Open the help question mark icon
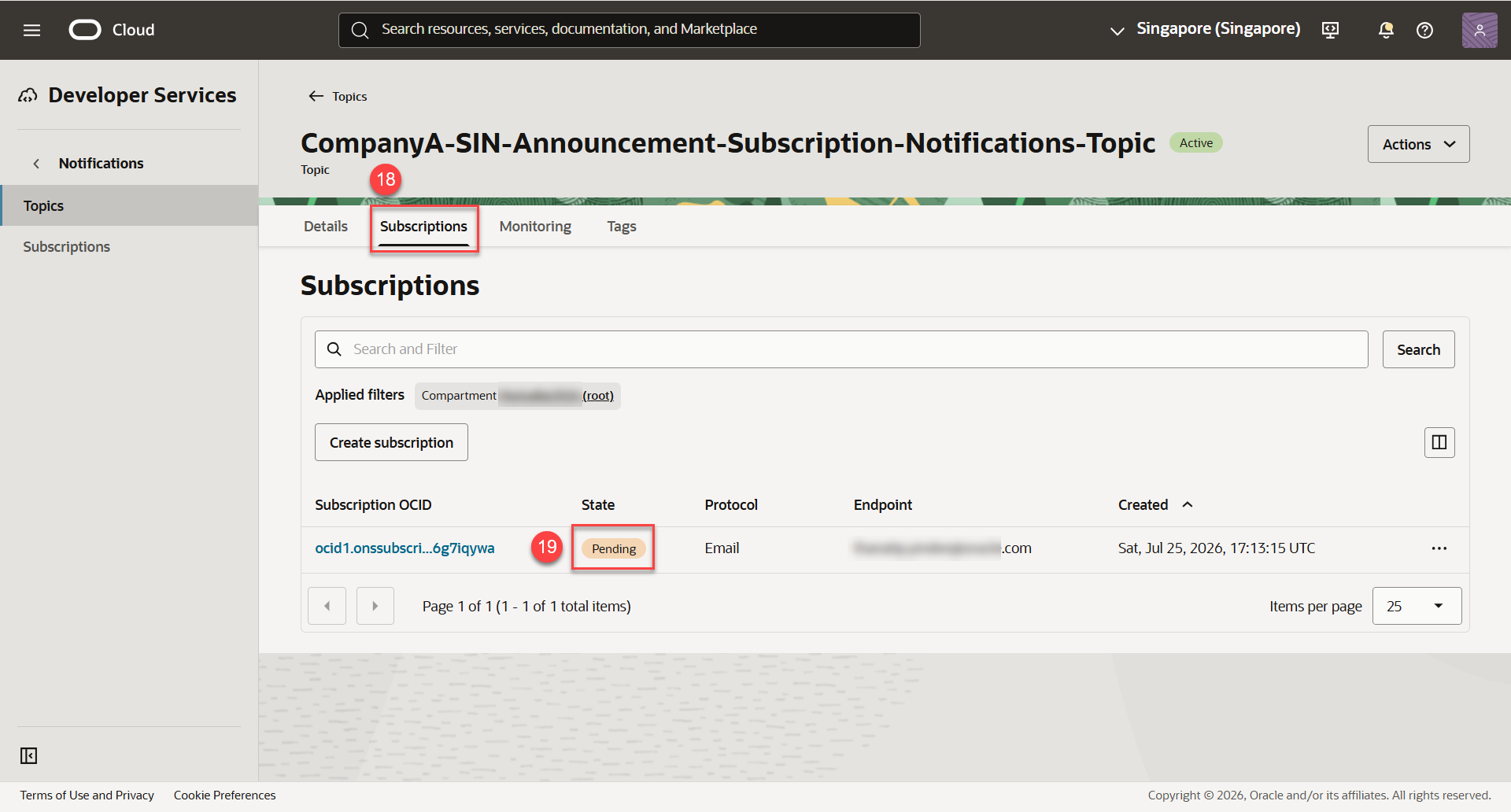The height and width of the screenshot is (812, 1511). coord(1424,30)
